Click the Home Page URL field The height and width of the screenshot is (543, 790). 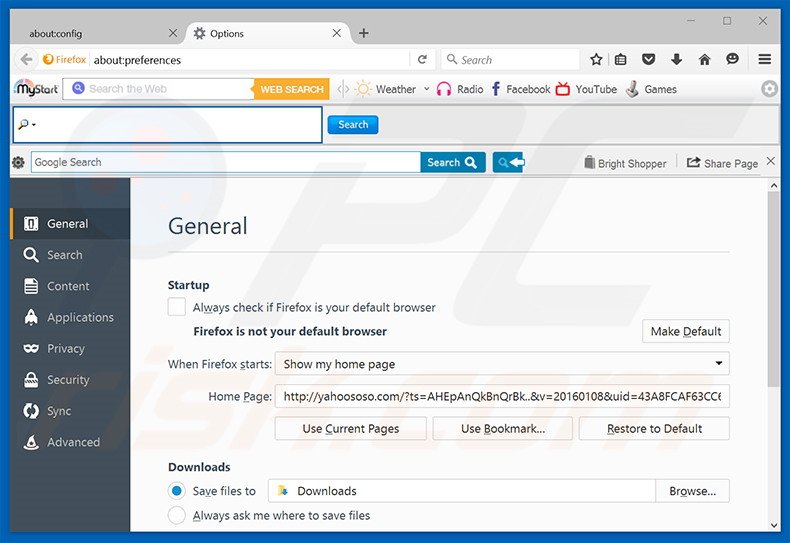click(502, 396)
